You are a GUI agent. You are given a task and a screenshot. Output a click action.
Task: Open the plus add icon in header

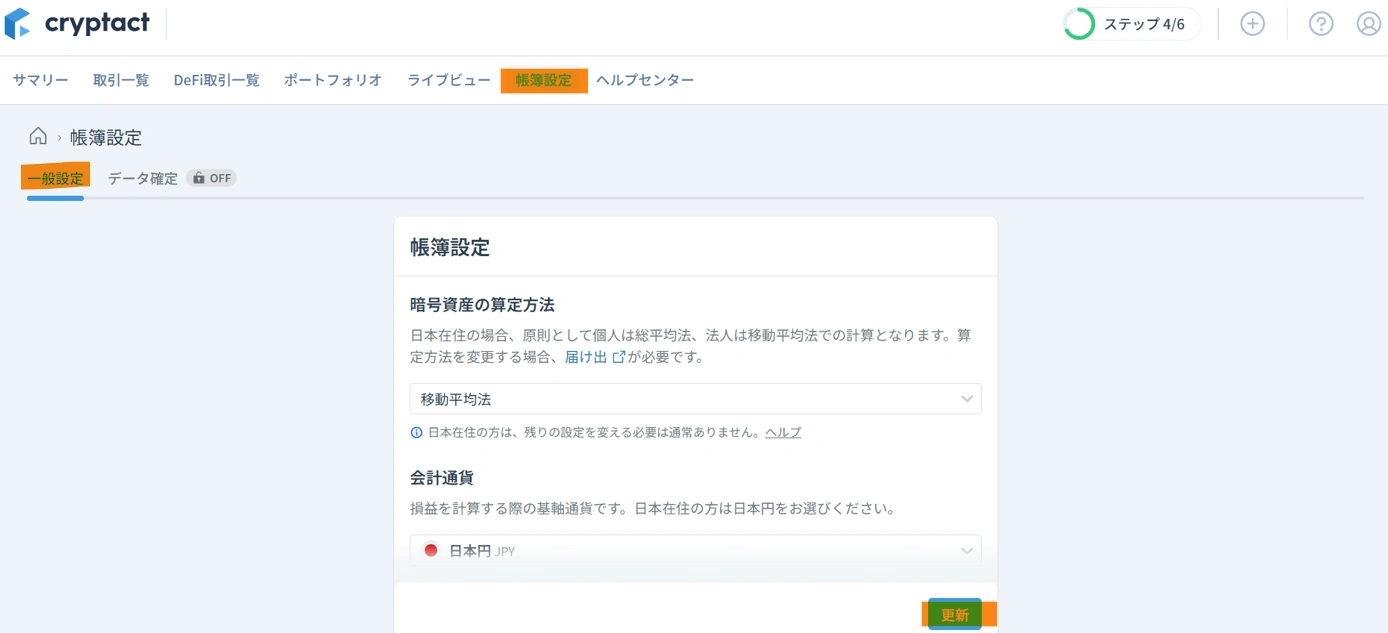pos(1252,24)
